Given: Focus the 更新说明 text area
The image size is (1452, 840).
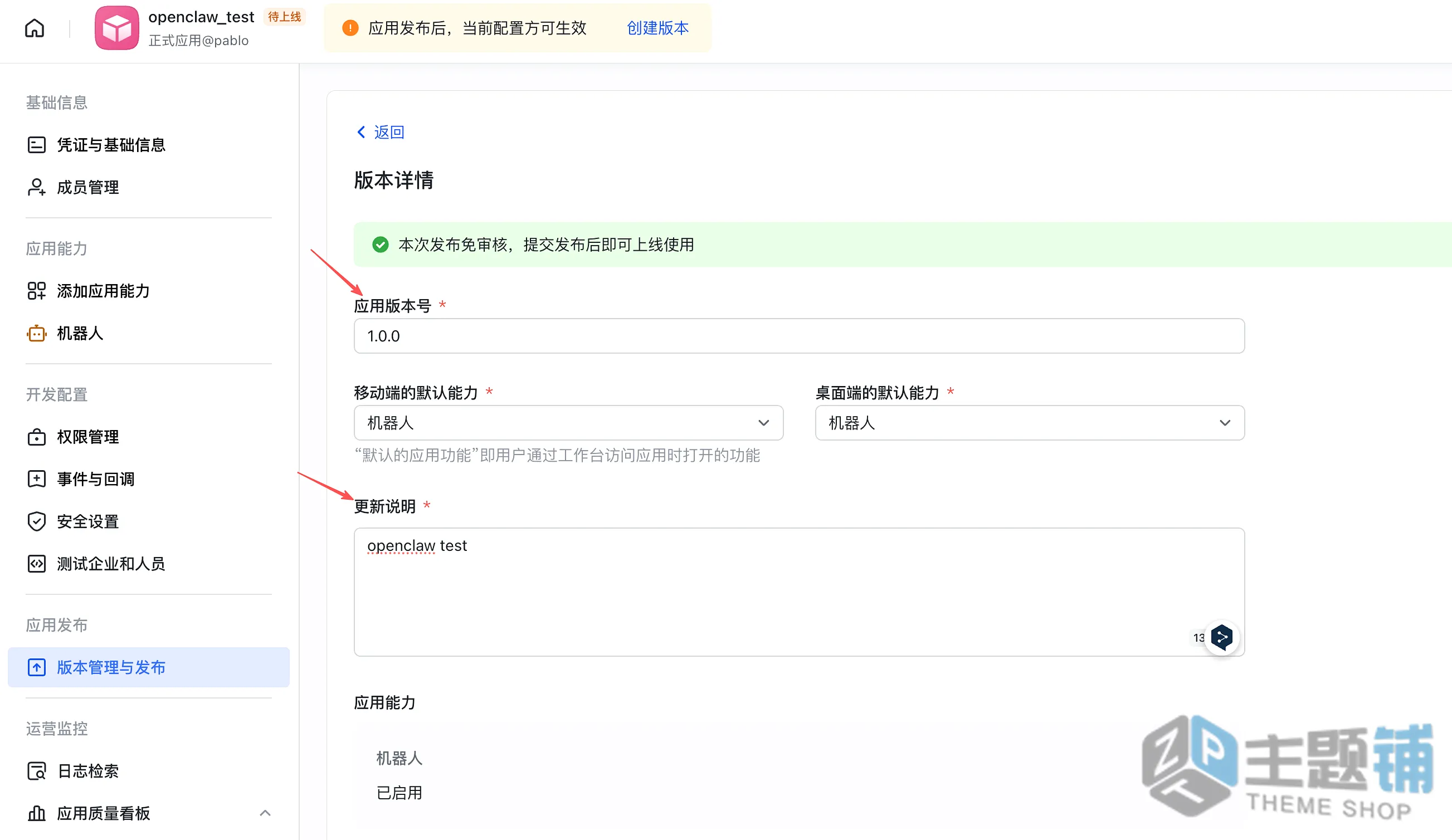Looking at the screenshot, I should pos(799,592).
